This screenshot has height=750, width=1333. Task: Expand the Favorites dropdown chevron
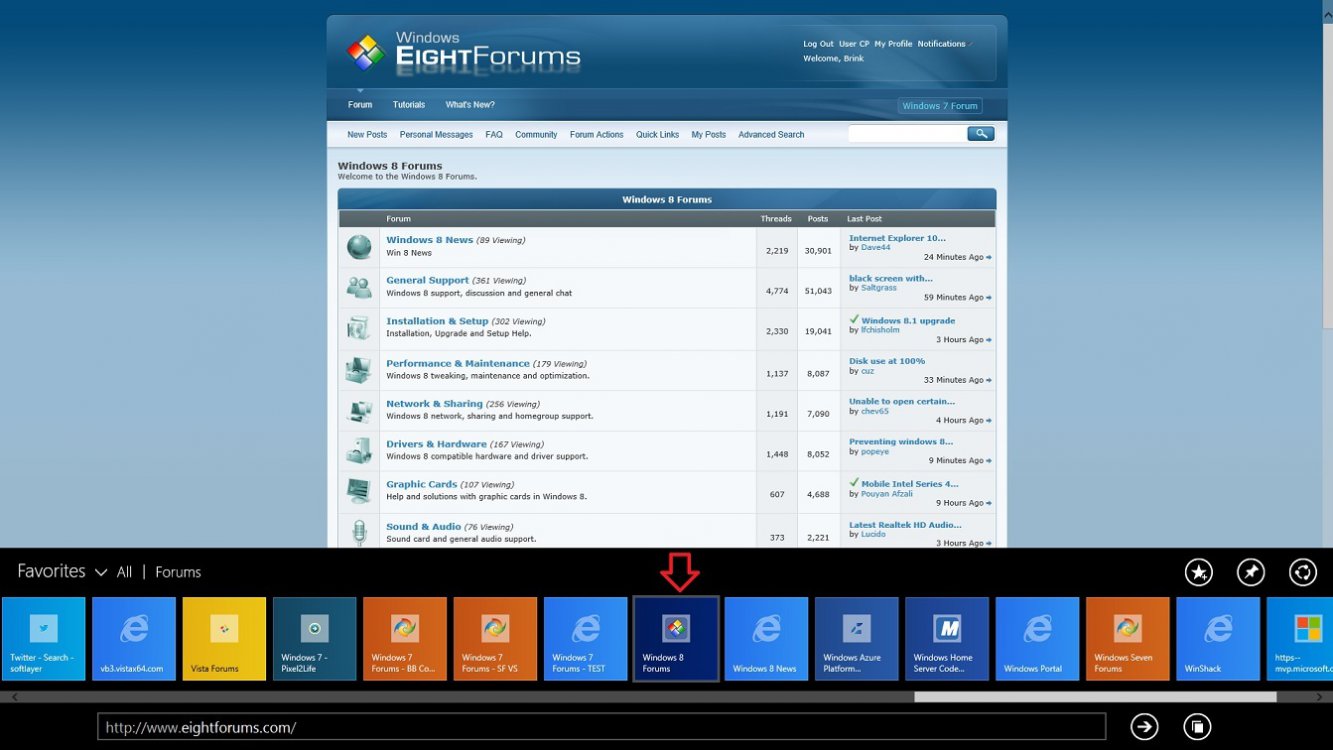[x=101, y=573]
